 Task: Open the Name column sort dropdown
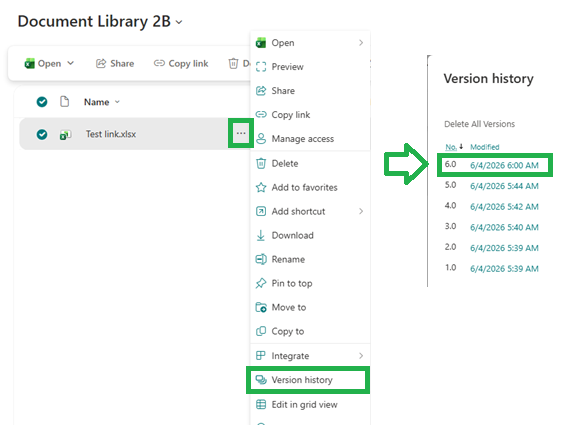click(x=117, y=102)
